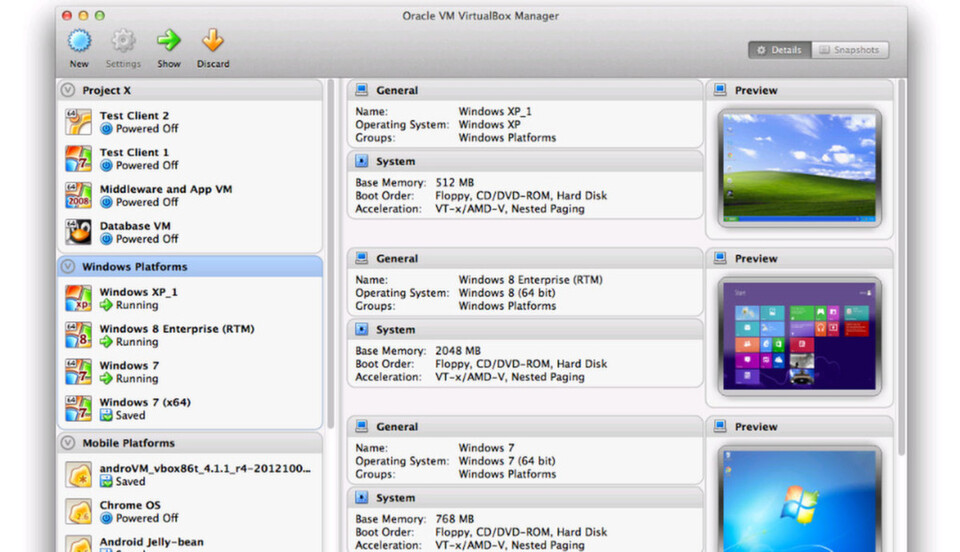Click the General icon above Windows XP_1 details
Screen dimensions: 960x552
(x=362, y=90)
